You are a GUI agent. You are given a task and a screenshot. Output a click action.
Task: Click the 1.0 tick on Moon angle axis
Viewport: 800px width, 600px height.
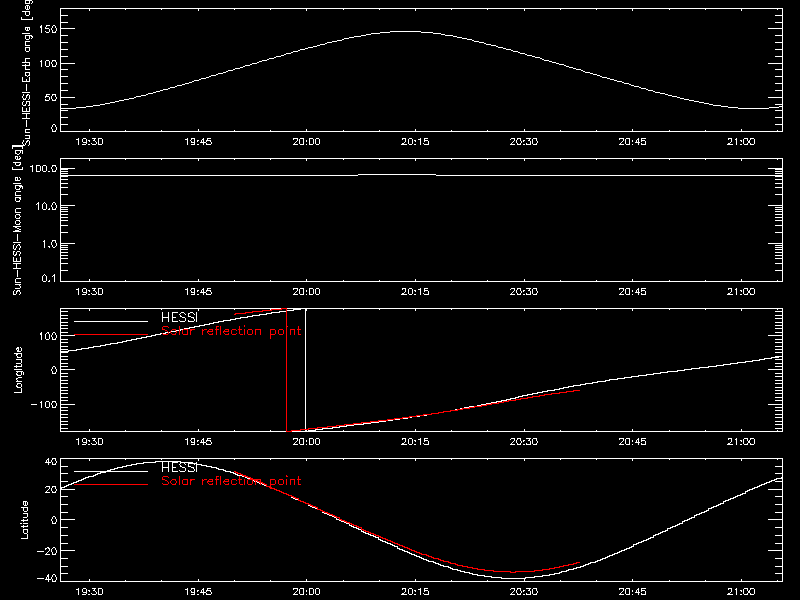coord(49,244)
